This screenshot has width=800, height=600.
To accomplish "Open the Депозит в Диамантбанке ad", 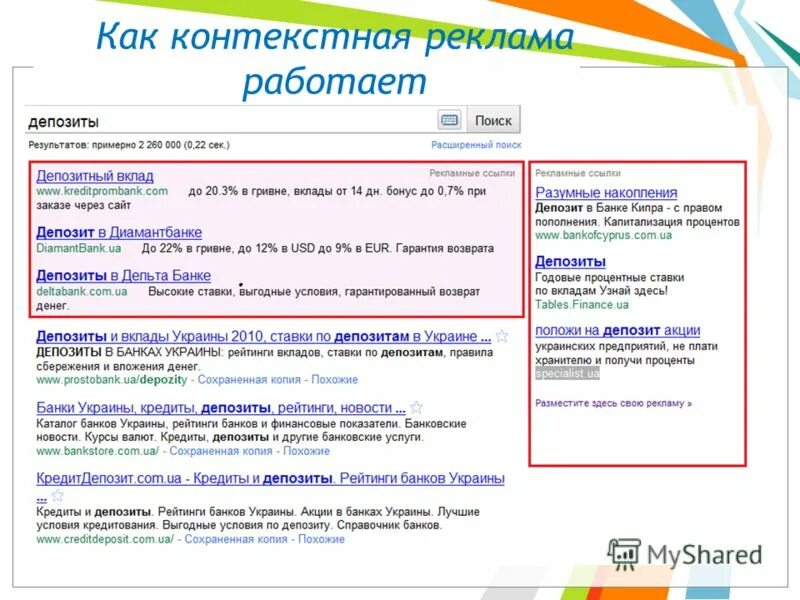I will click(x=119, y=233).
